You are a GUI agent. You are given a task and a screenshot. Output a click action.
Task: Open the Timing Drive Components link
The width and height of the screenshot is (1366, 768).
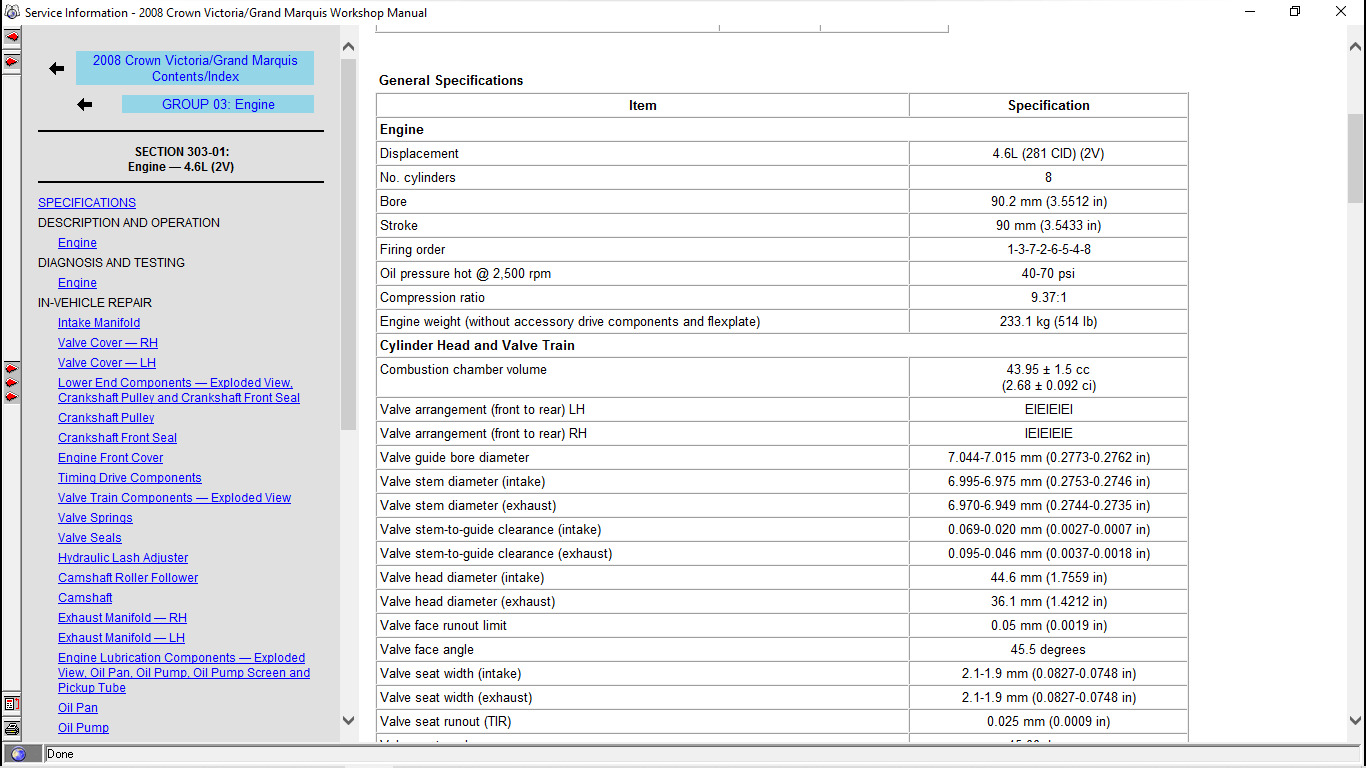click(130, 478)
